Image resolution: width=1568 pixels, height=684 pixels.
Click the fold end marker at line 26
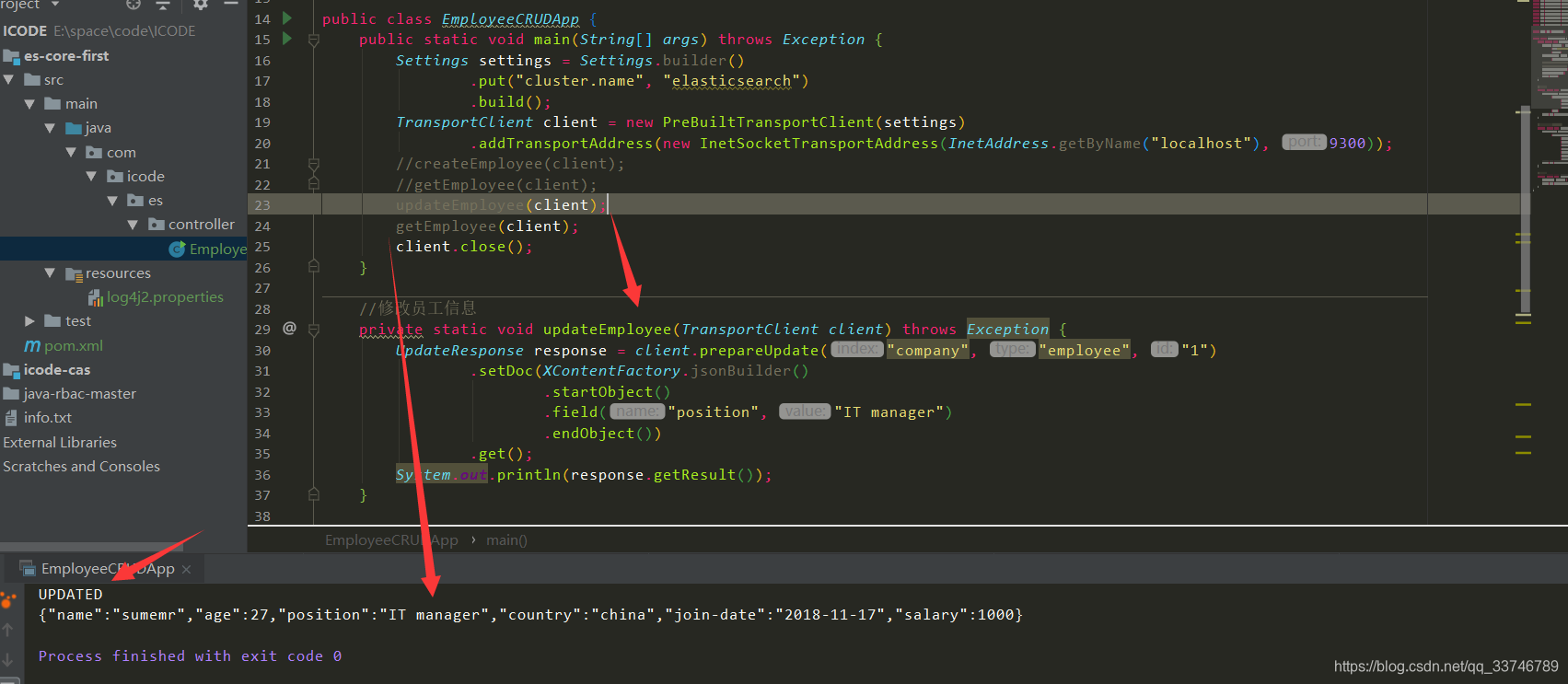click(x=314, y=267)
